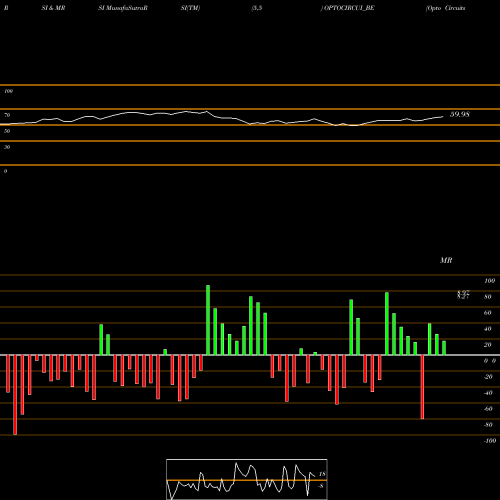Click the 'SI & MR' header text
500x500 pixels.
[x=53, y=8]
